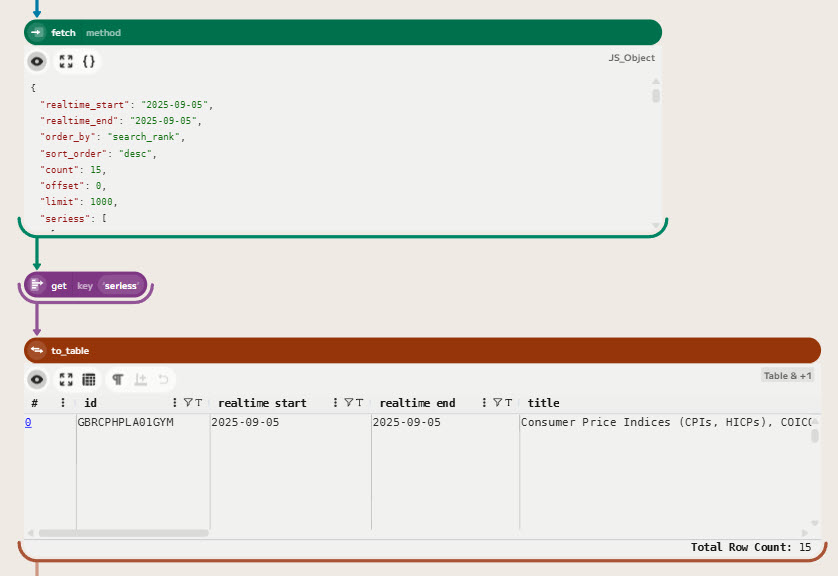The height and width of the screenshot is (576, 838).
Task: Click the 'Table & +1' type badge
Action: [788, 376]
